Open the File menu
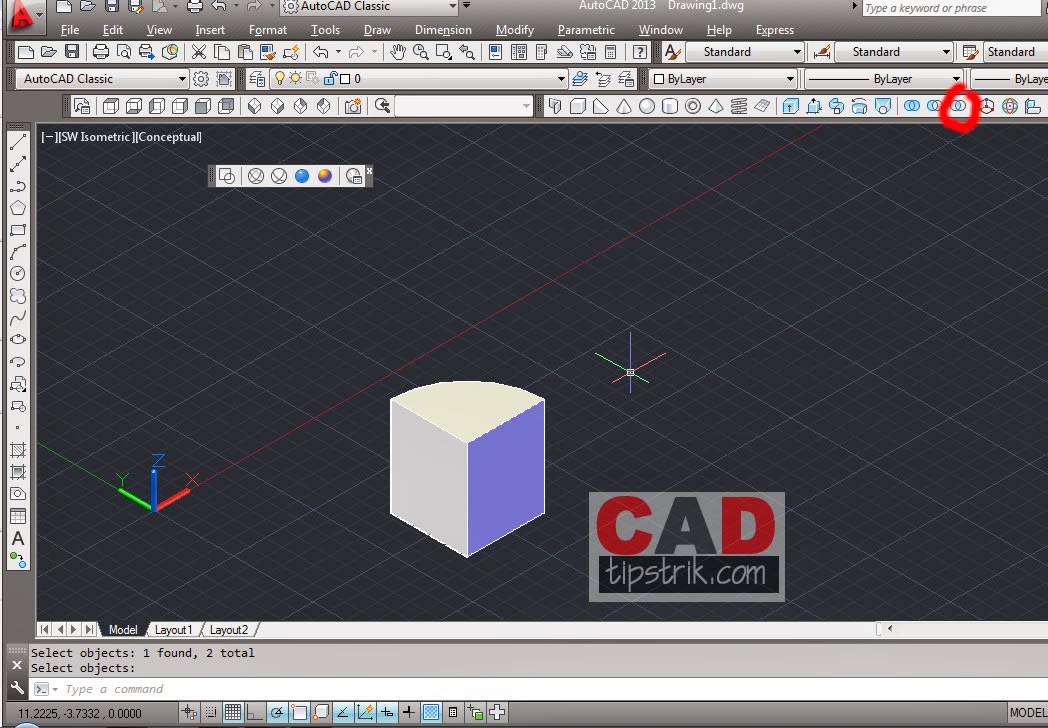 70,30
